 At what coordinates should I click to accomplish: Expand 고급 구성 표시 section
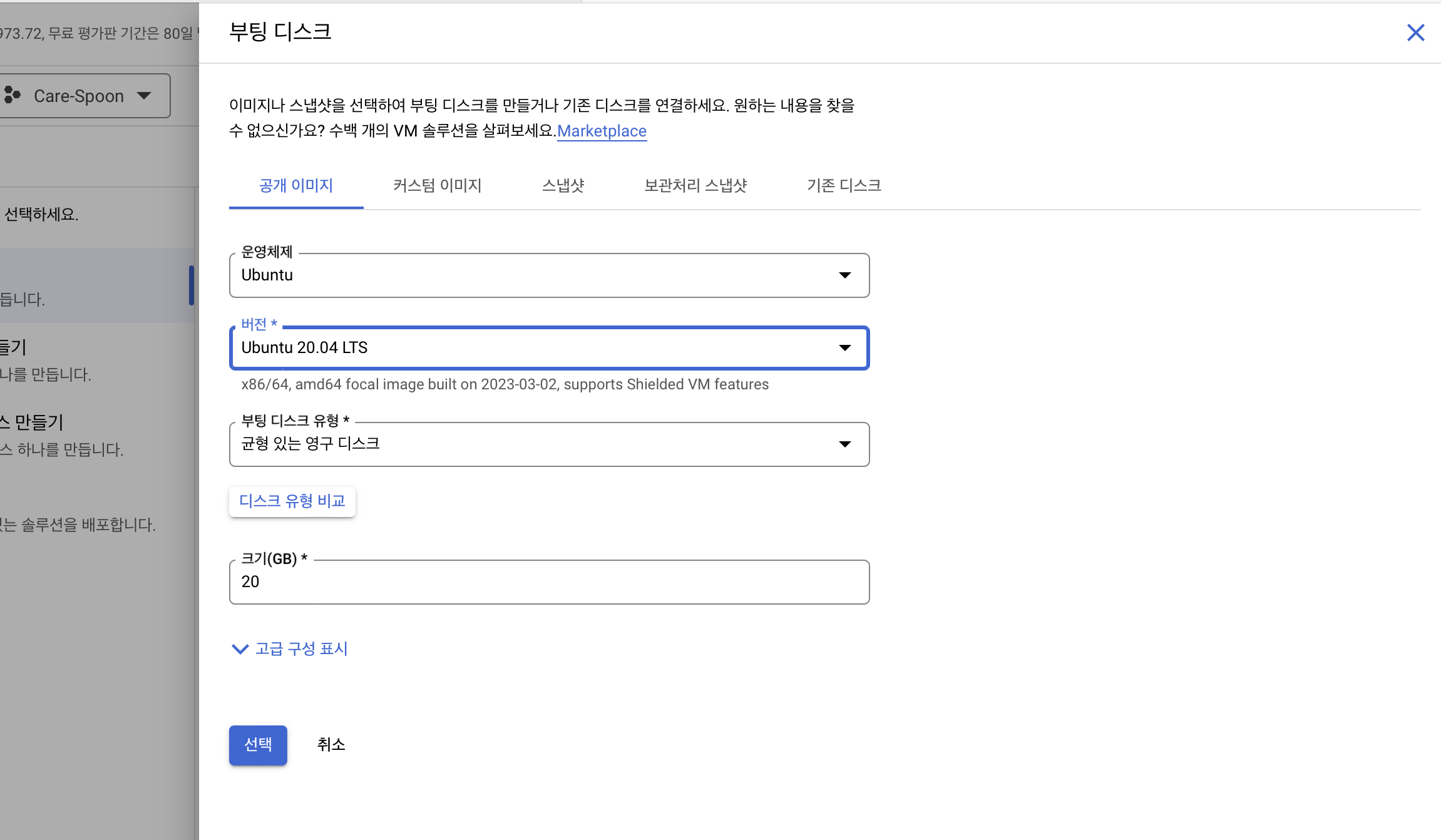click(290, 649)
